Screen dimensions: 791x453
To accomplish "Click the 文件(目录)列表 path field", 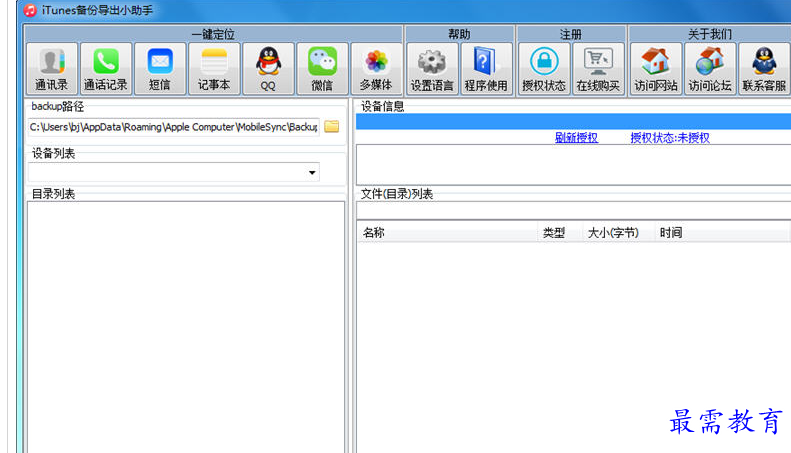I will click(574, 210).
